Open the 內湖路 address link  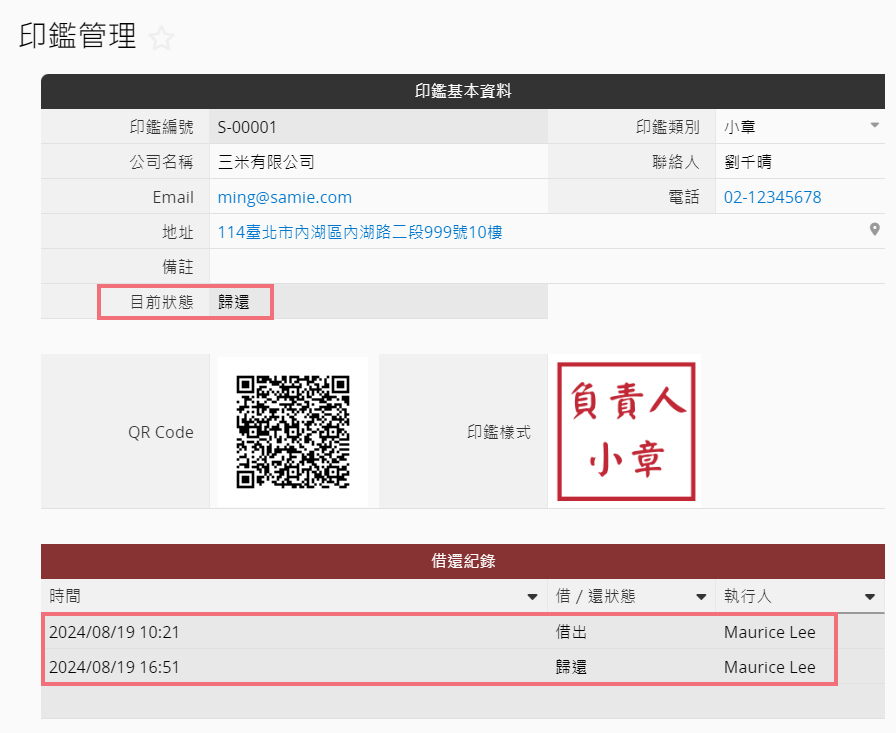(x=360, y=232)
